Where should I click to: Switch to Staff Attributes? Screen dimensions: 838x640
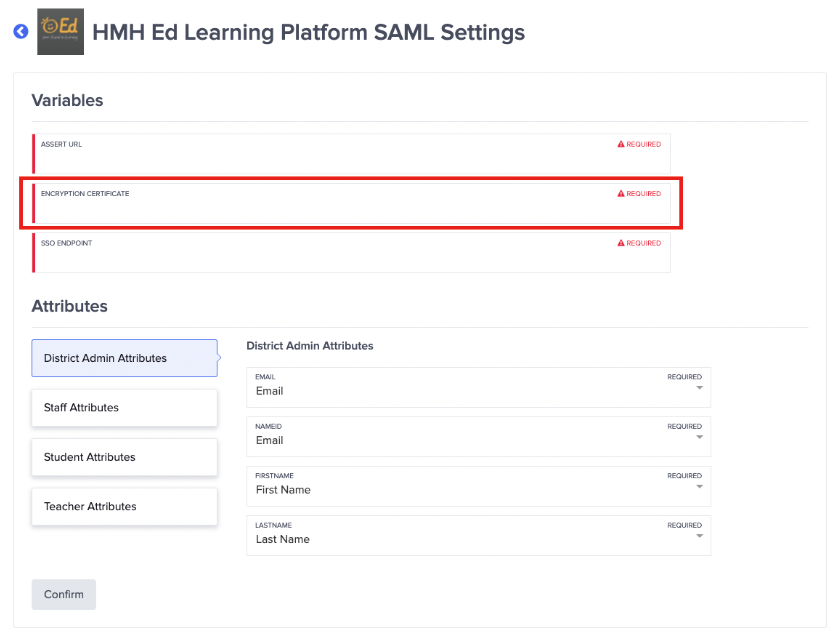tap(124, 407)
